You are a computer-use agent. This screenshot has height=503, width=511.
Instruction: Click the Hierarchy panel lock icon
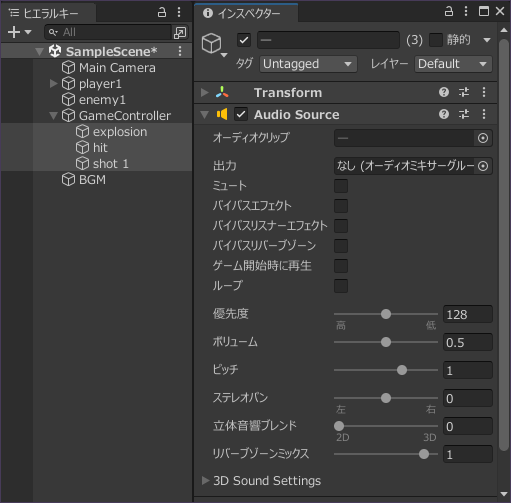(x=162, y=13)
